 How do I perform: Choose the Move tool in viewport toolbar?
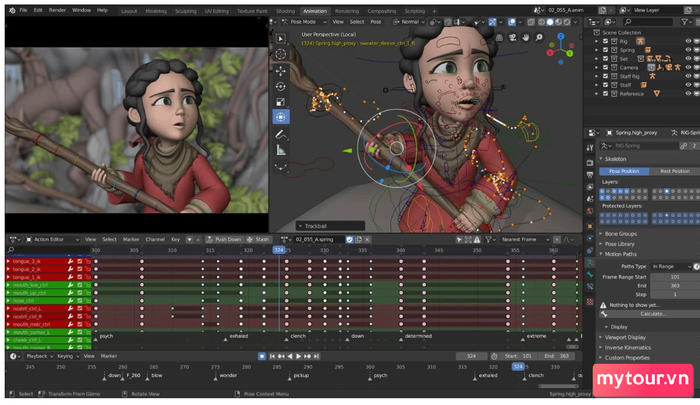(280, 71)
